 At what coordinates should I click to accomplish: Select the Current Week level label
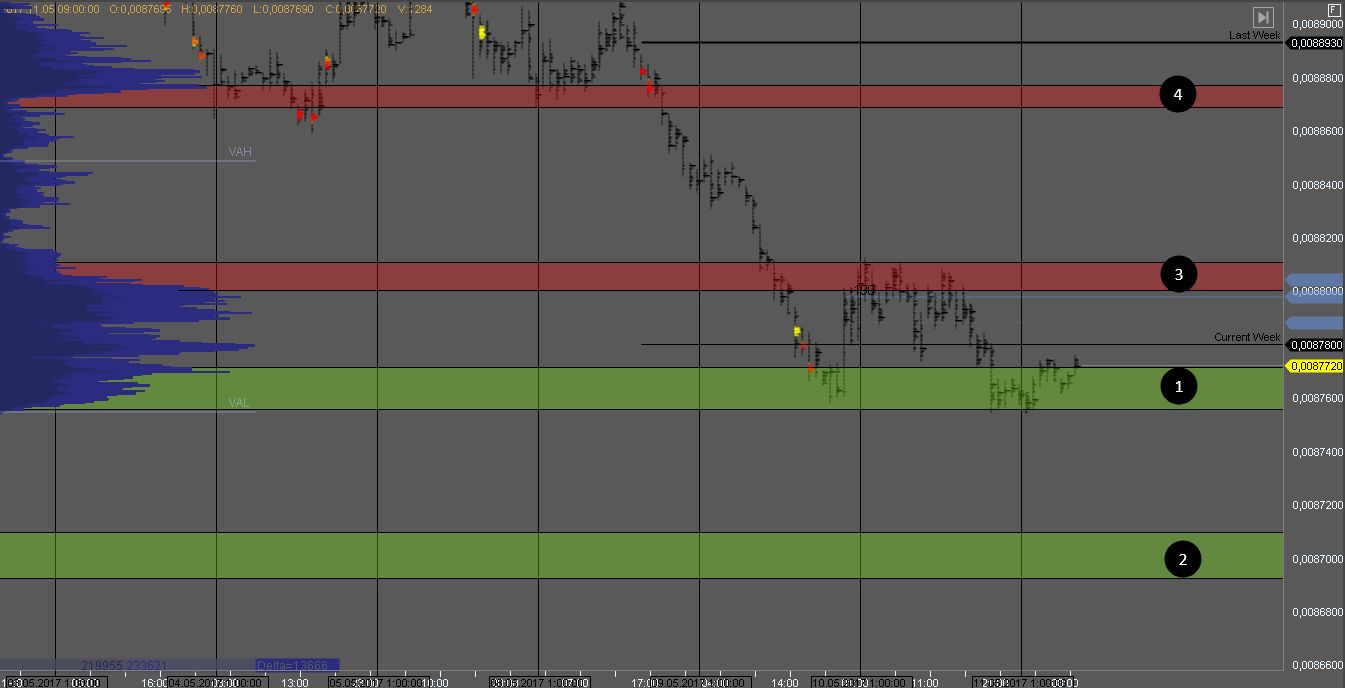tap(1246, 337)
